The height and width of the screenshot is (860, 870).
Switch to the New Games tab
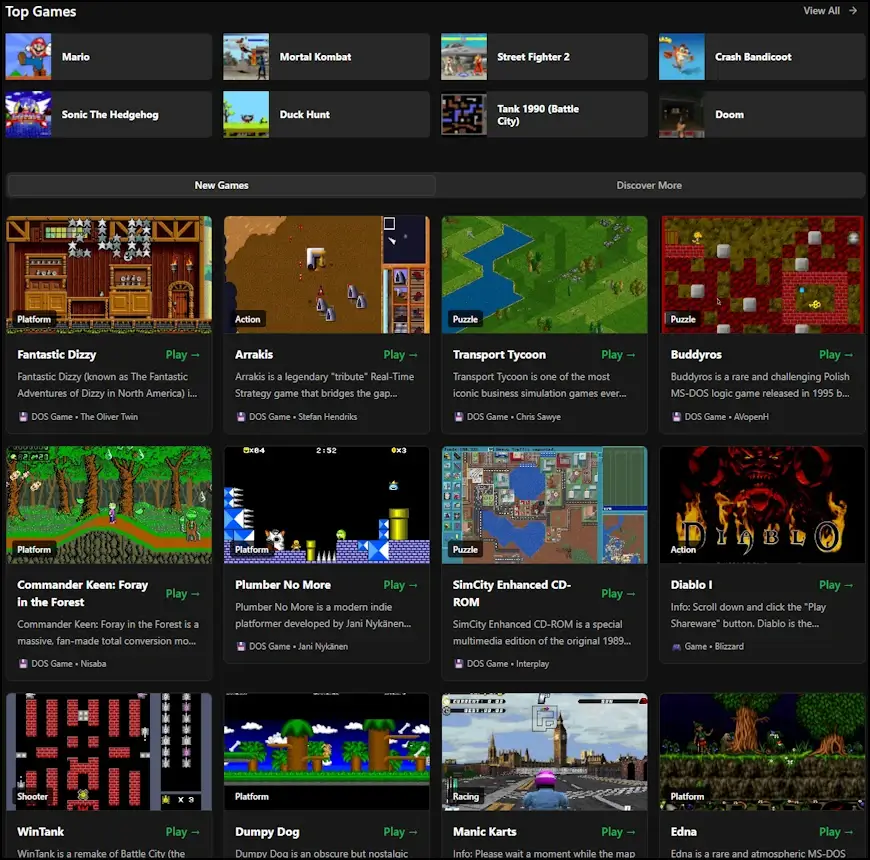pos(221,185)
